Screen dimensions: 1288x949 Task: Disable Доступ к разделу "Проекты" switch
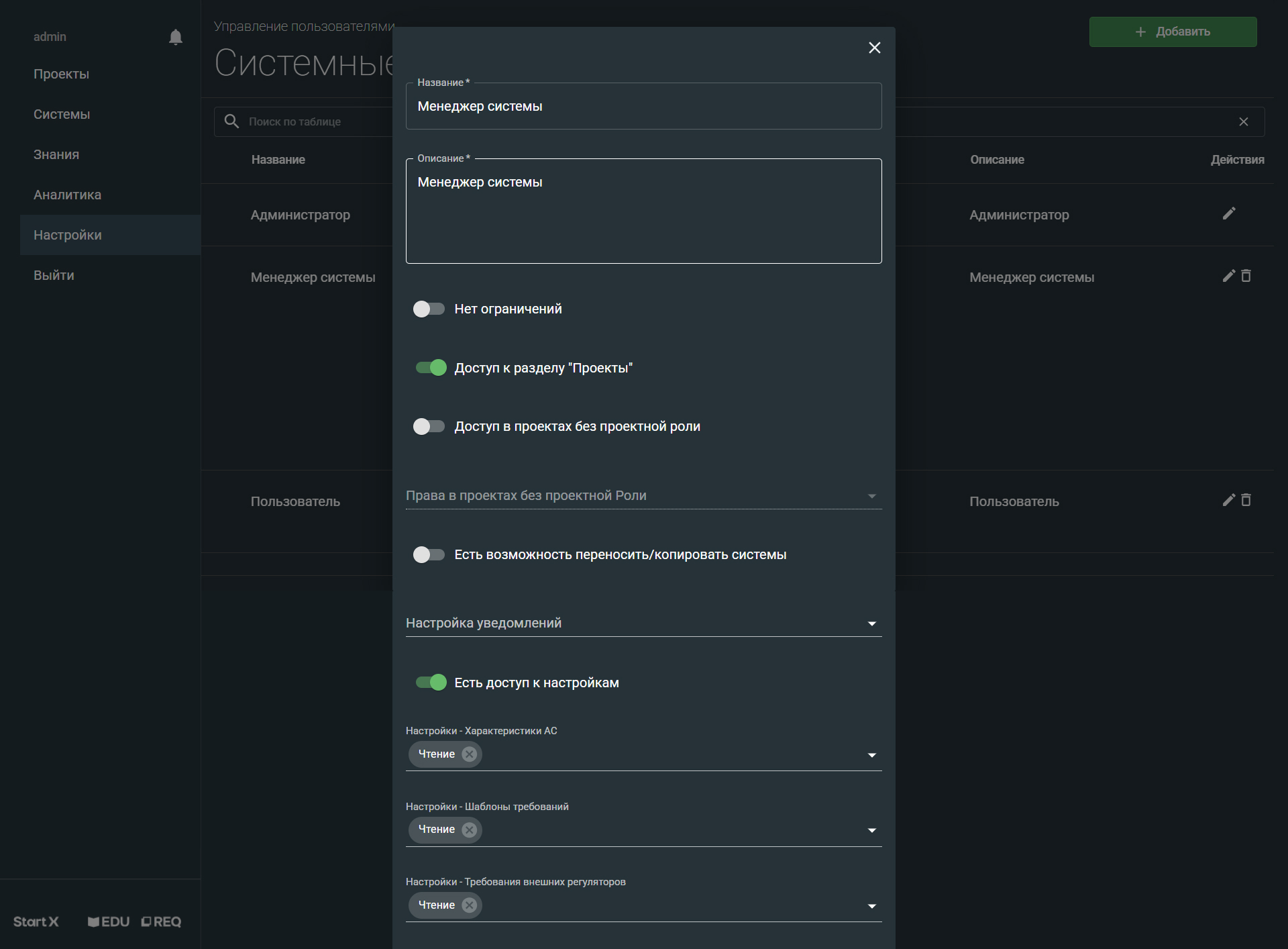(x=431, y=368)
